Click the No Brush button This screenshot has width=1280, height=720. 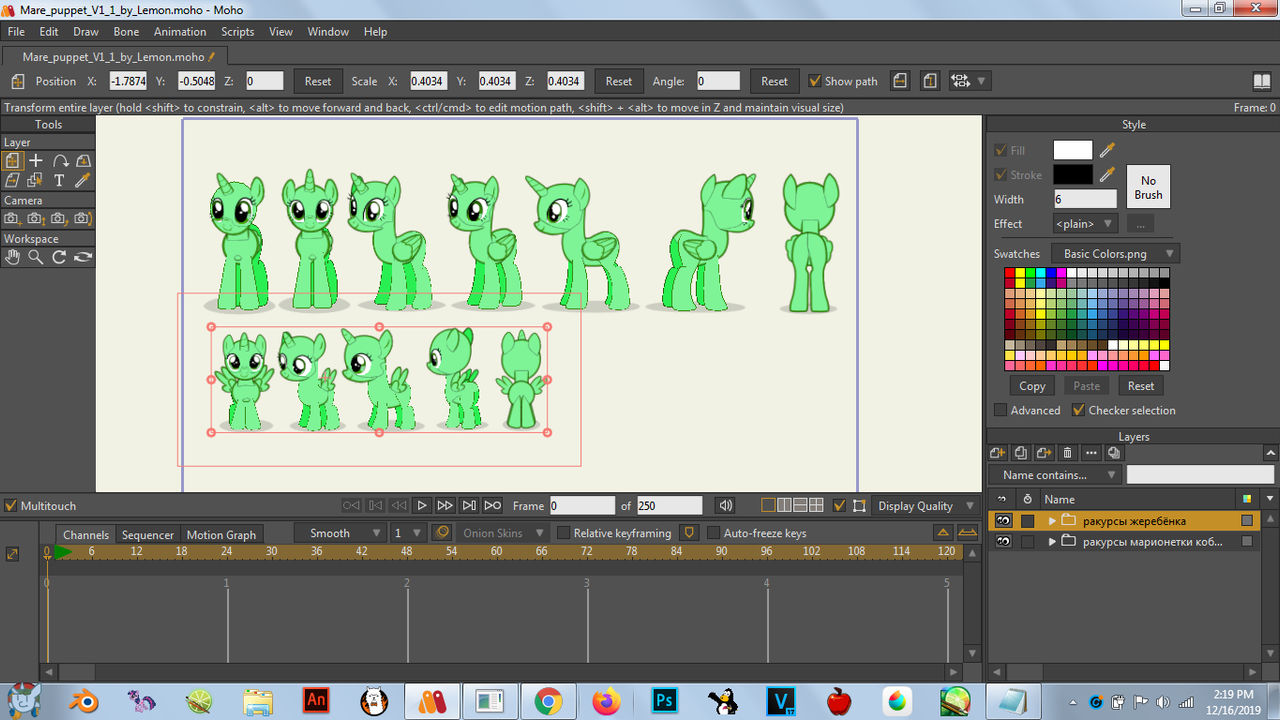coord(1148,187)
